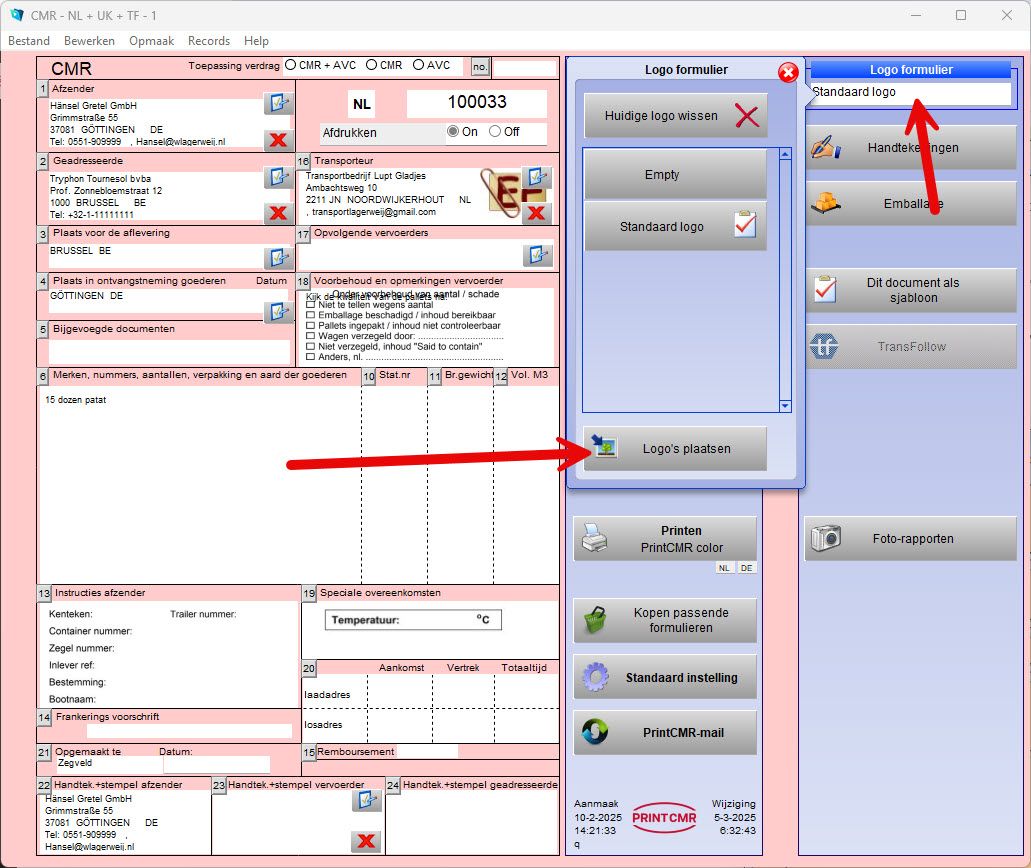The width and height of the screenshot is (1031, 868).
Task: Click Huidige logo wissen button
Action: click(676, 116)
